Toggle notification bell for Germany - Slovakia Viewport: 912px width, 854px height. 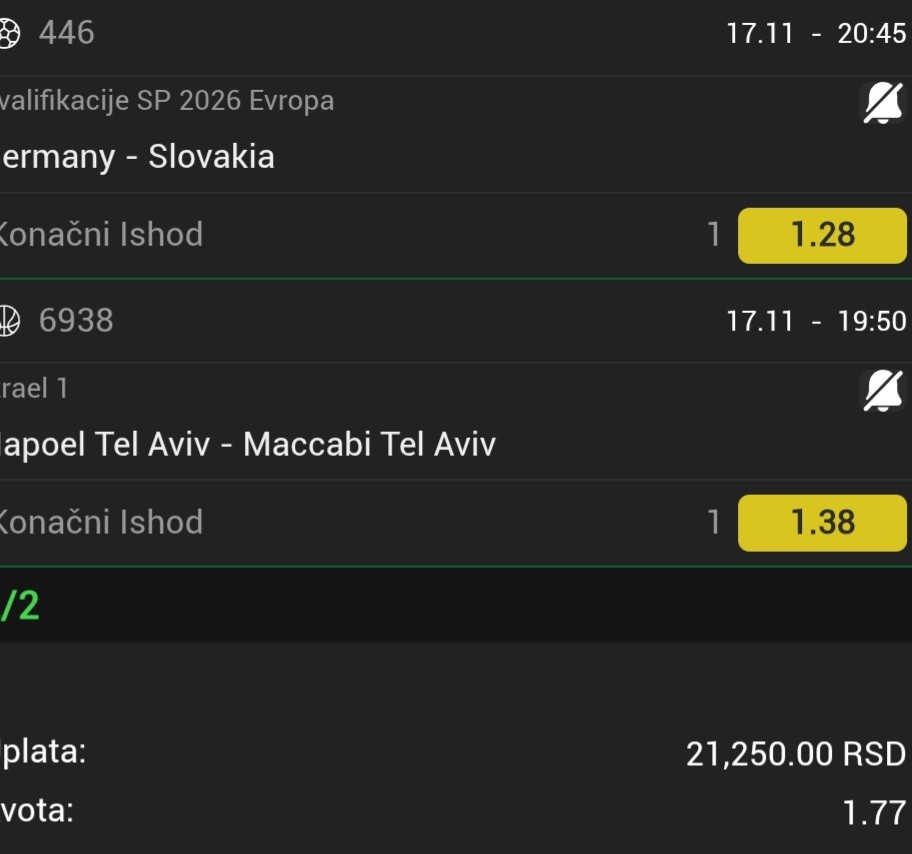882,103
